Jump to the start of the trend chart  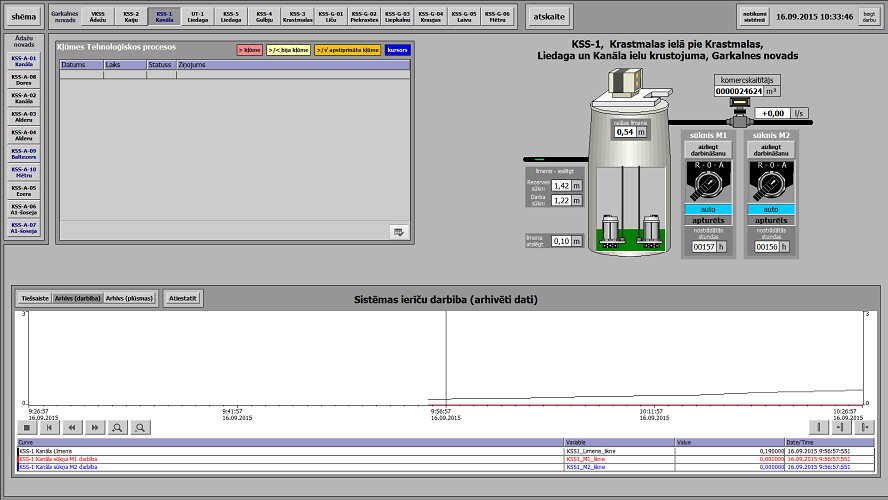tap(51, 427)
